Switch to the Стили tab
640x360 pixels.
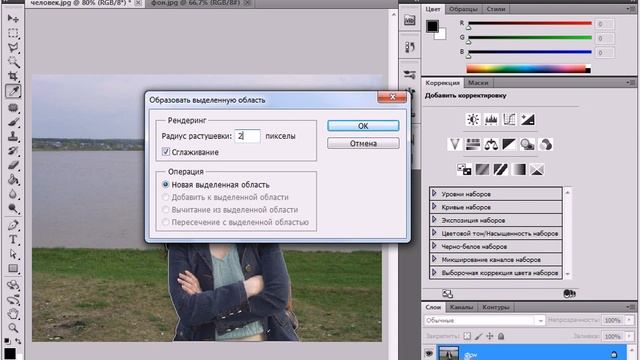496,9
